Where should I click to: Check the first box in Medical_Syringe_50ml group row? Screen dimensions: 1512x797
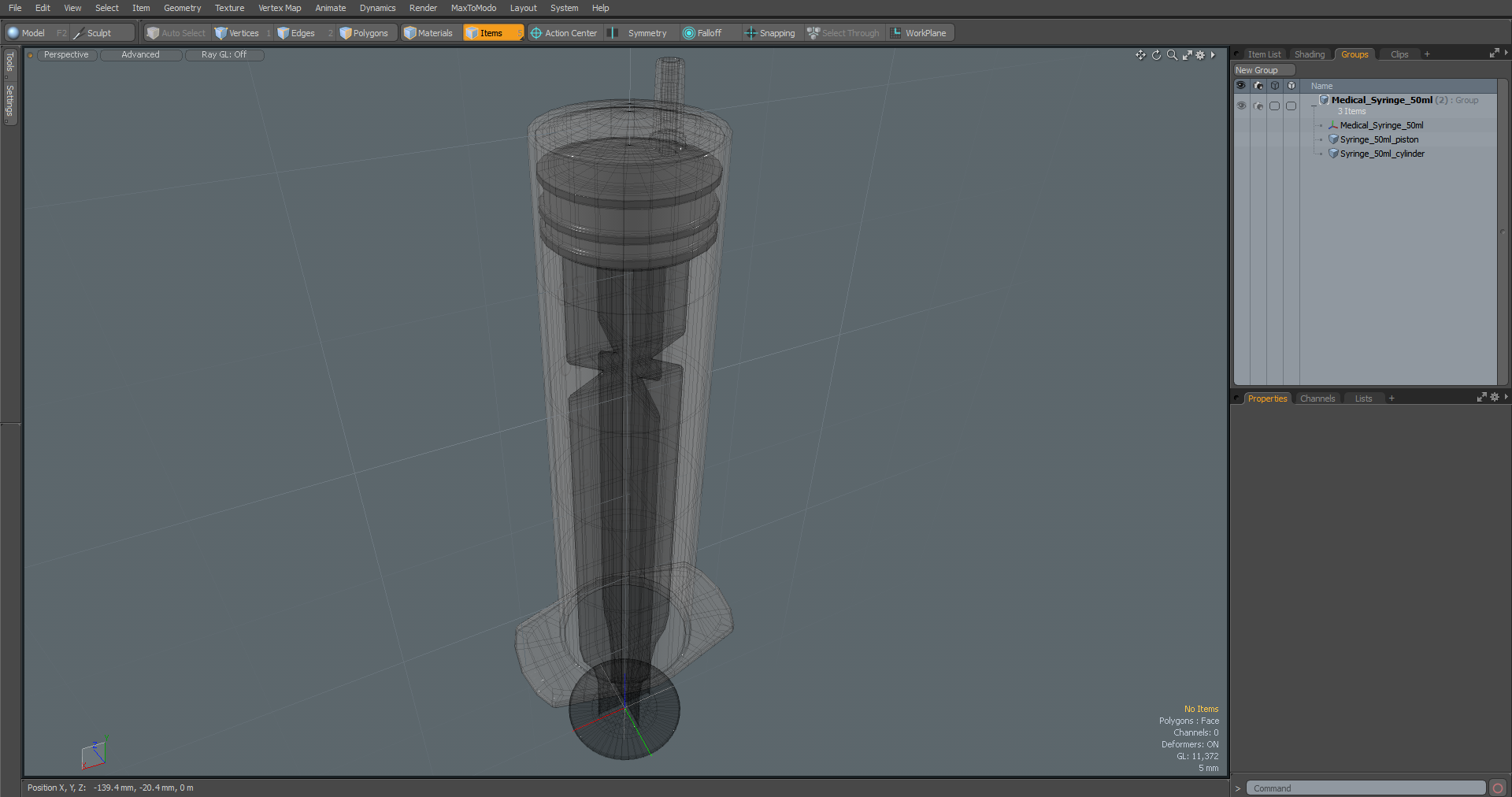tap(1274, 106)
